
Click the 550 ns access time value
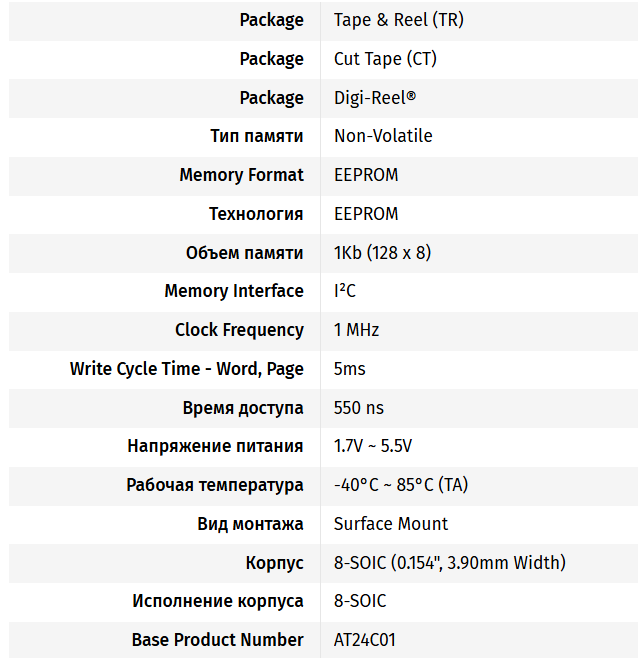(358, 408)
